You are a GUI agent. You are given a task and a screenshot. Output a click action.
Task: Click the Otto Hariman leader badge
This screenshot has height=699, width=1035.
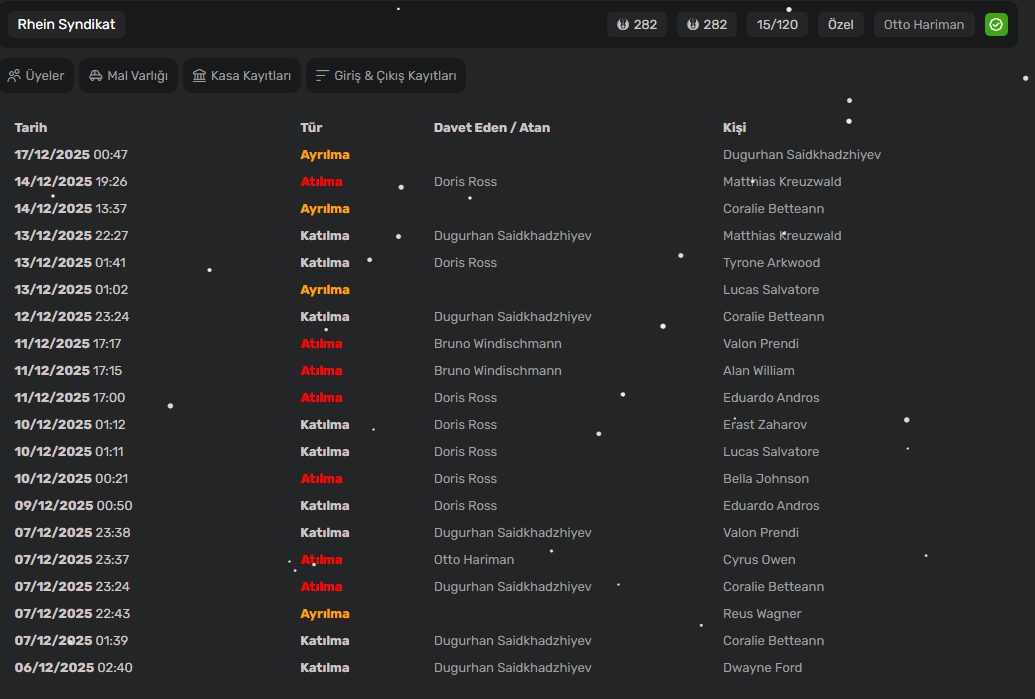click(x=924, y=24)
